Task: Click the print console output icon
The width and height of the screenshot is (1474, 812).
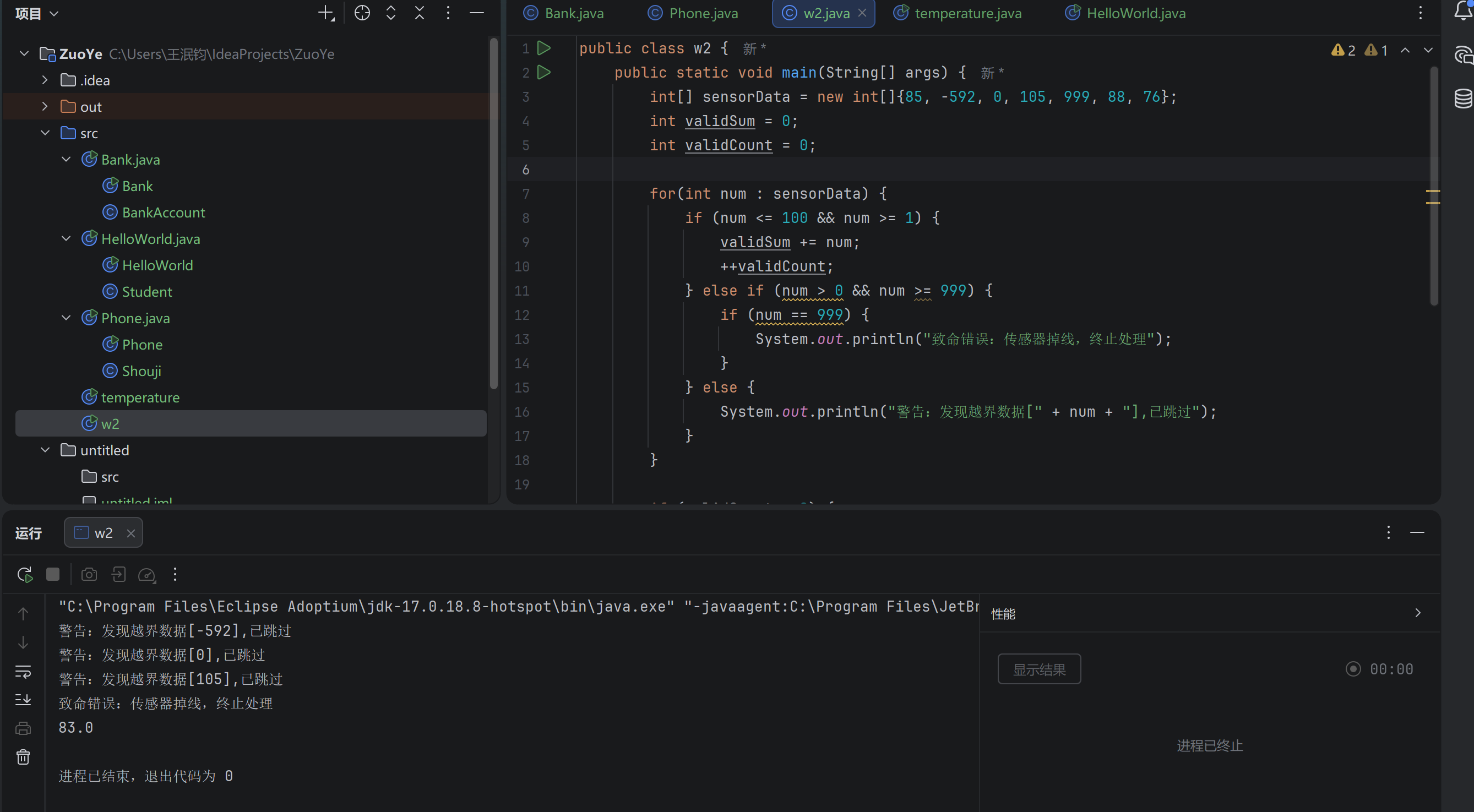Action: (x=23, y=728)
